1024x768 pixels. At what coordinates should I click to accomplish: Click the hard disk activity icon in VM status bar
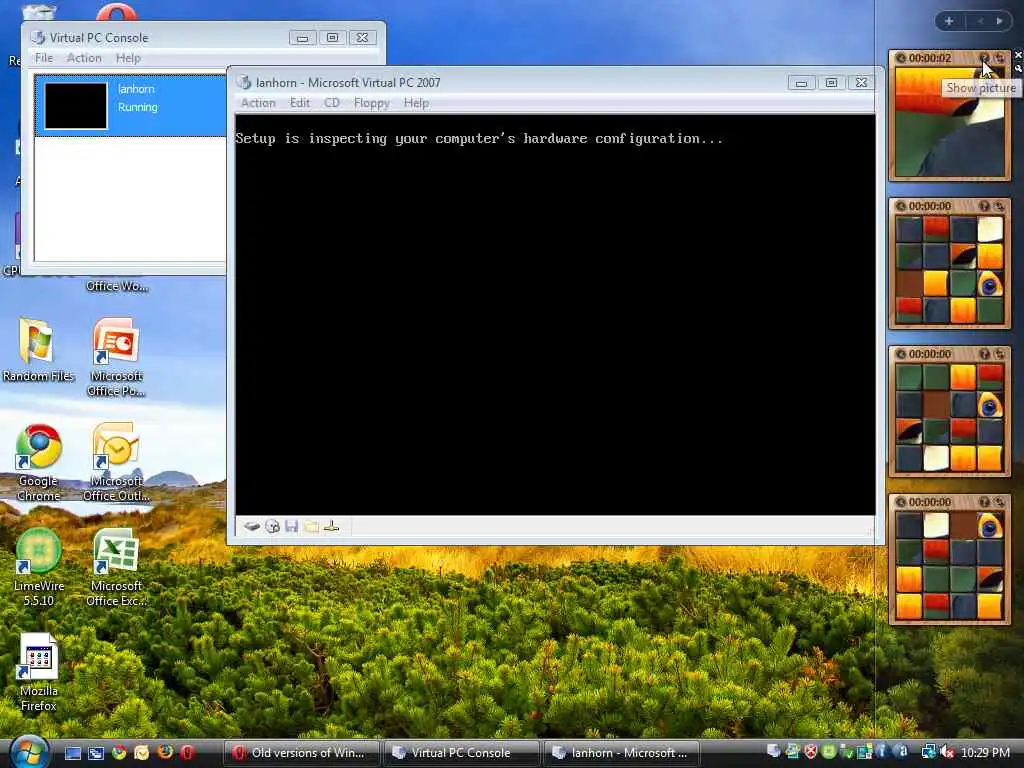pos(251,526)
